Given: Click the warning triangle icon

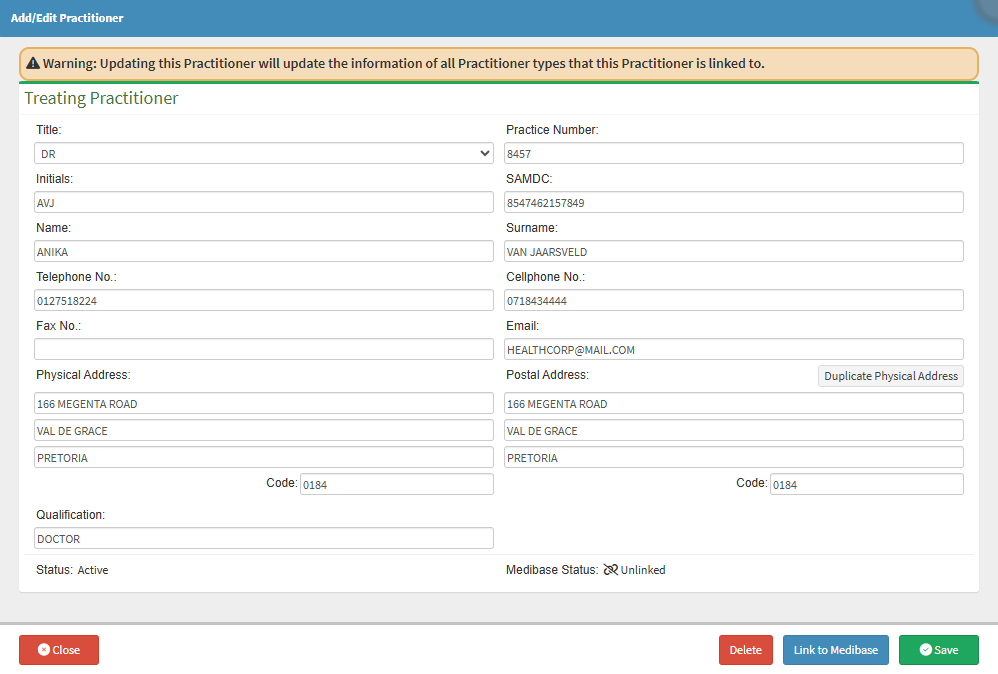Looking at the screenshot, I should pos(33,64).
